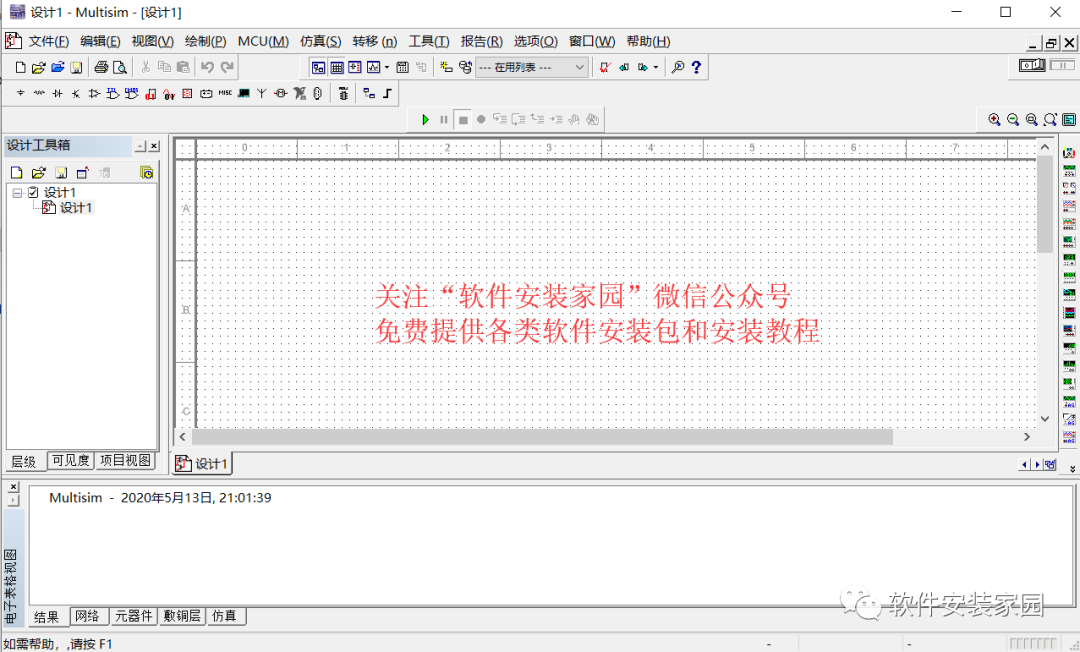Click the print icon in the toolbar
The width and height of the screenshot is (1080, 652).
coord(101,67)
